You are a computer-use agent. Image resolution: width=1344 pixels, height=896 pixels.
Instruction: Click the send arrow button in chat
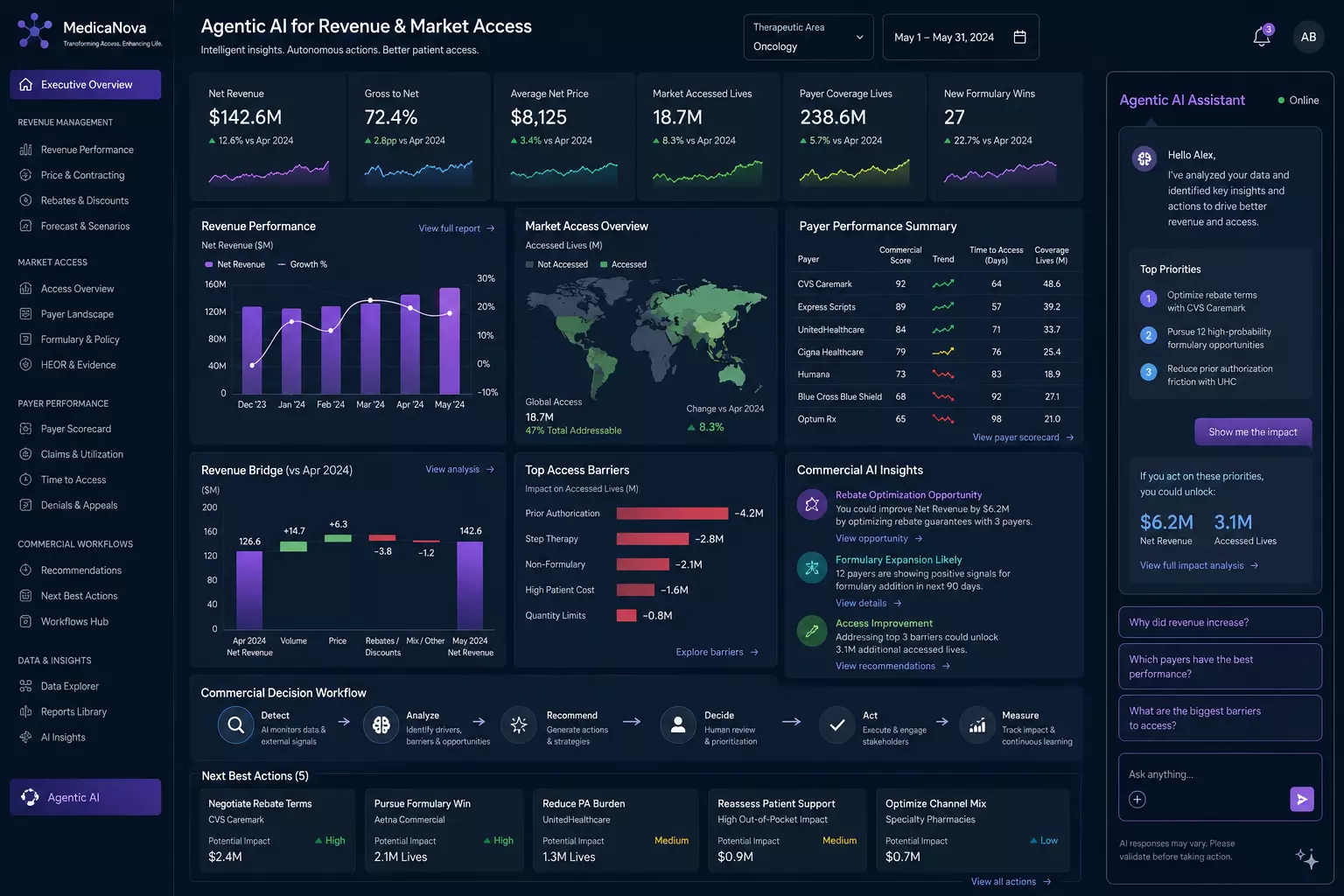click(1302, 799)
